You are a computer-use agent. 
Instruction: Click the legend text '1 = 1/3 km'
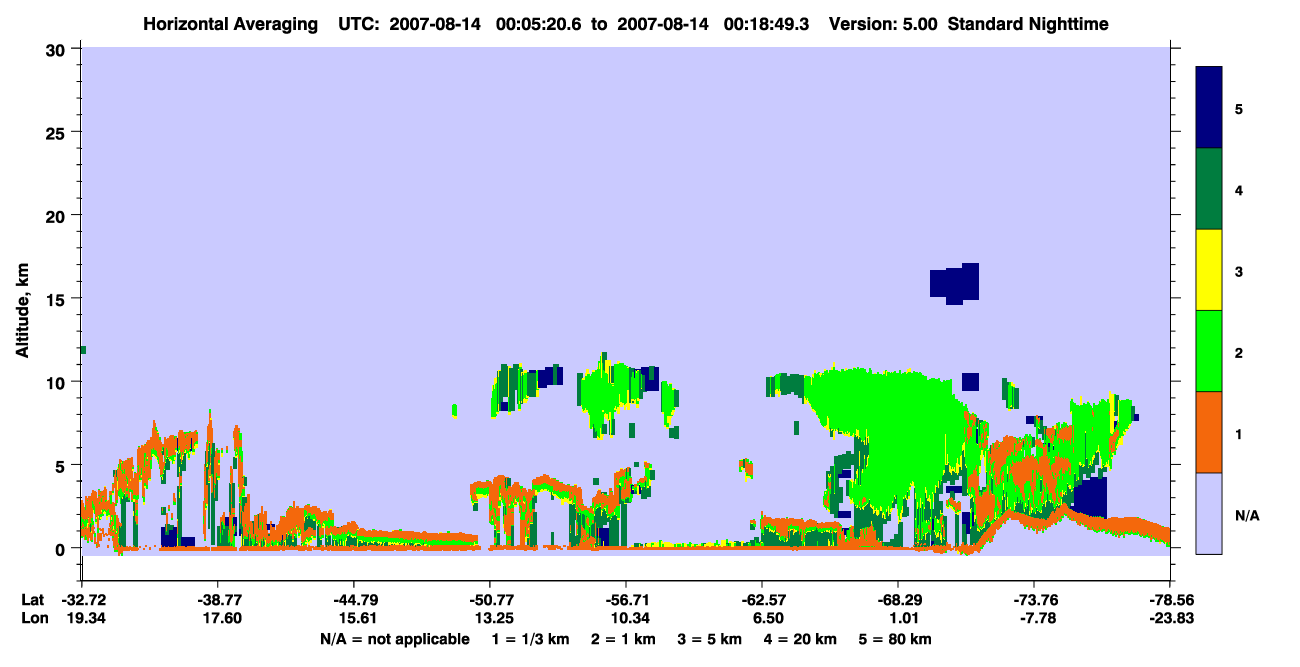tap(531, 639)
